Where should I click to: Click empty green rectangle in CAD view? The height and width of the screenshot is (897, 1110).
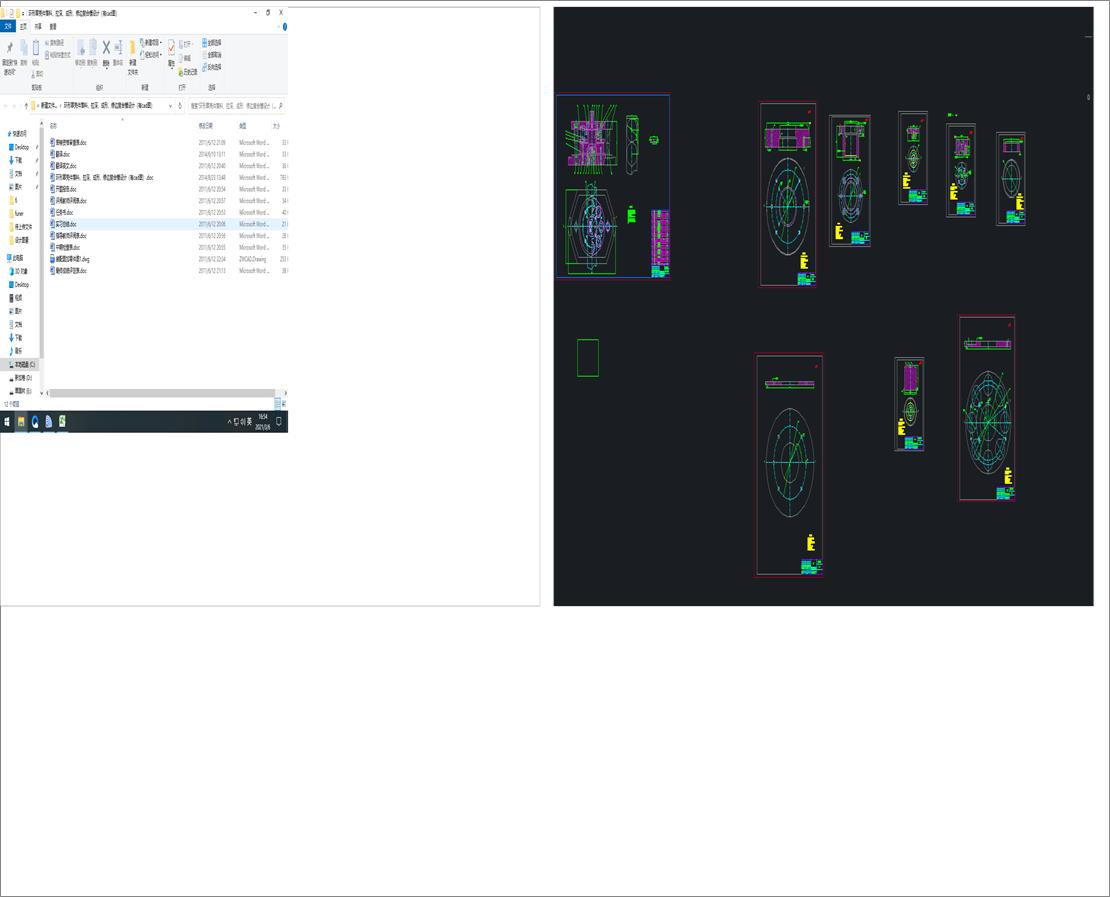(588, 358)
